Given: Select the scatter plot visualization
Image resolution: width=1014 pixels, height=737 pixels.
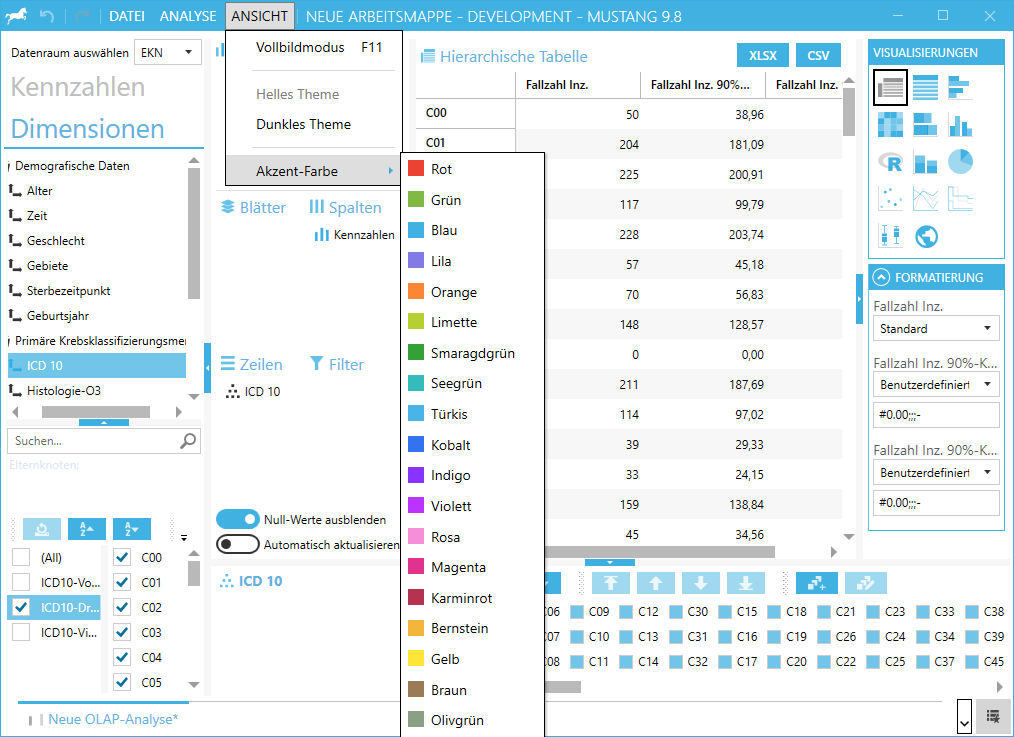Looking at the screenshot, I should click(890, 198).
